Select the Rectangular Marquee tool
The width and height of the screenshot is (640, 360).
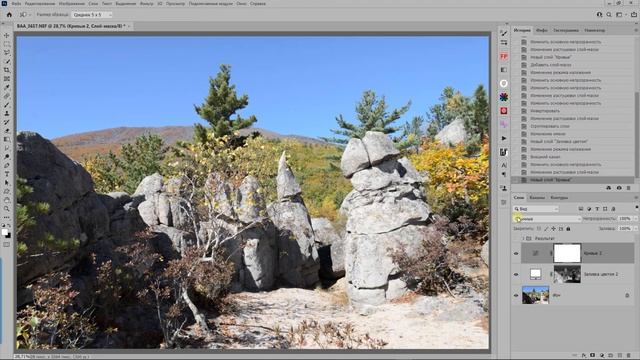coord(7,44)
